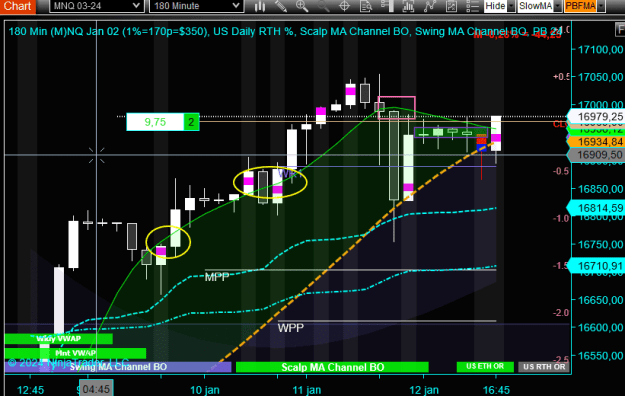Open the 180 Minute interval dropdown
Screen dimensions: 625x396
pyautogui.click(x=196, y=6)
